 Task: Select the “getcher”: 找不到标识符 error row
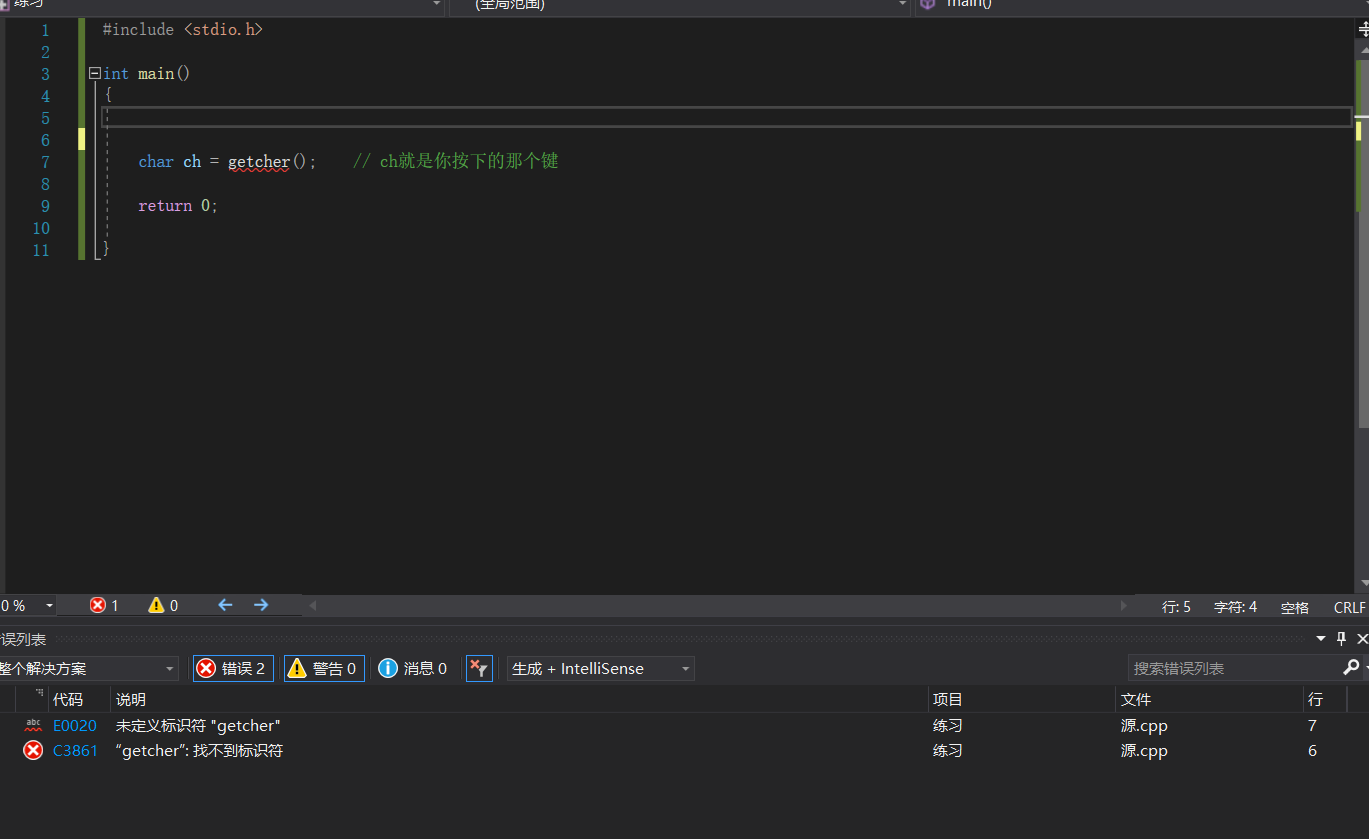[684, 750]
